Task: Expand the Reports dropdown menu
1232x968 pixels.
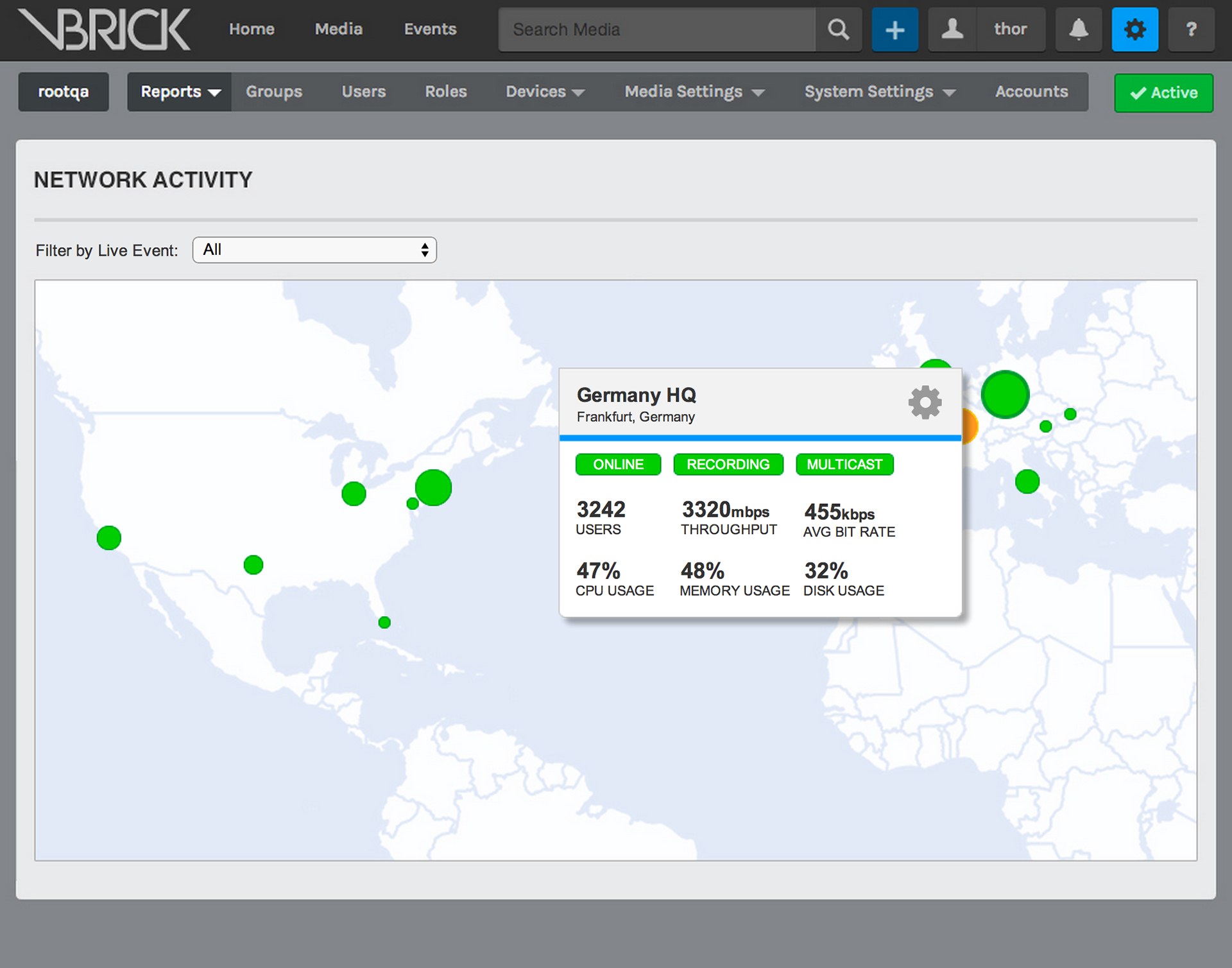Action: coord(180,92)
